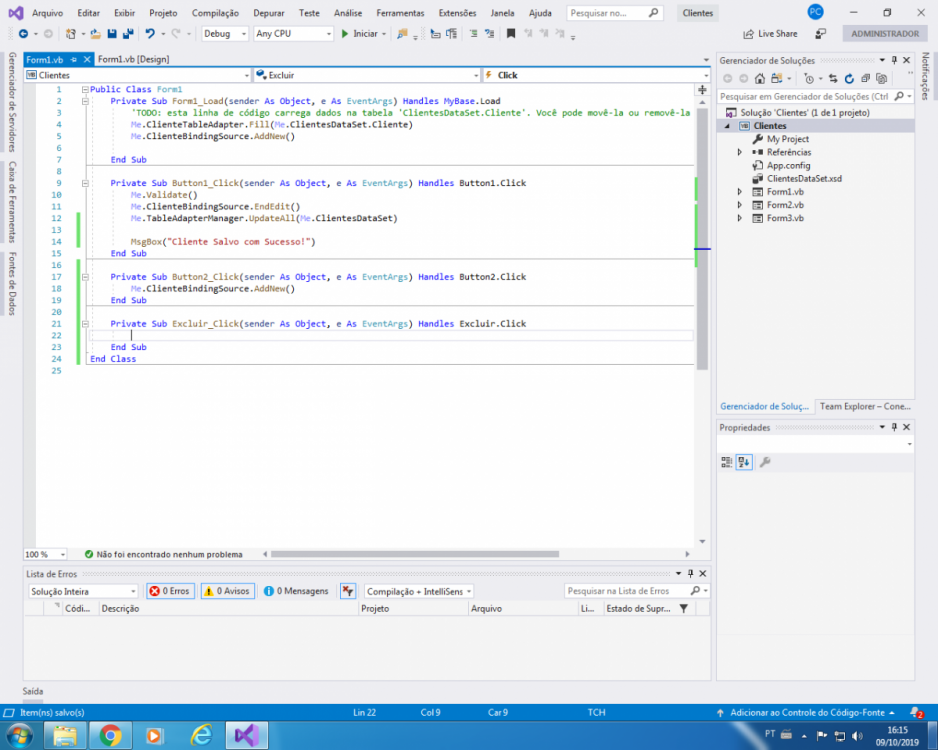The image size is (938, 750).
Task: Switch to the Team Explorer tab
Action: point(865,406)
